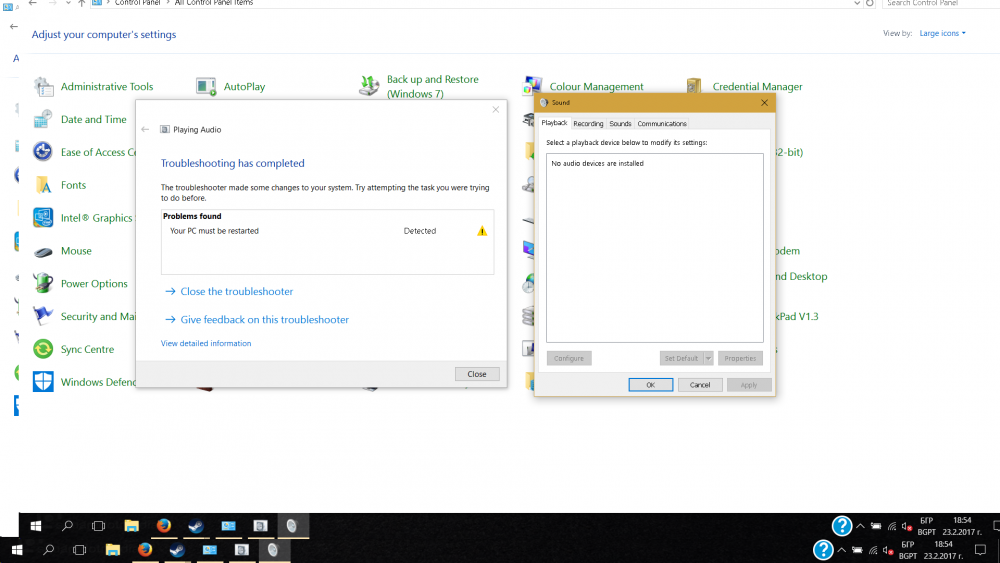
Task: Click the Refresh icon in the address bar
Action: (x=870, y=3)
